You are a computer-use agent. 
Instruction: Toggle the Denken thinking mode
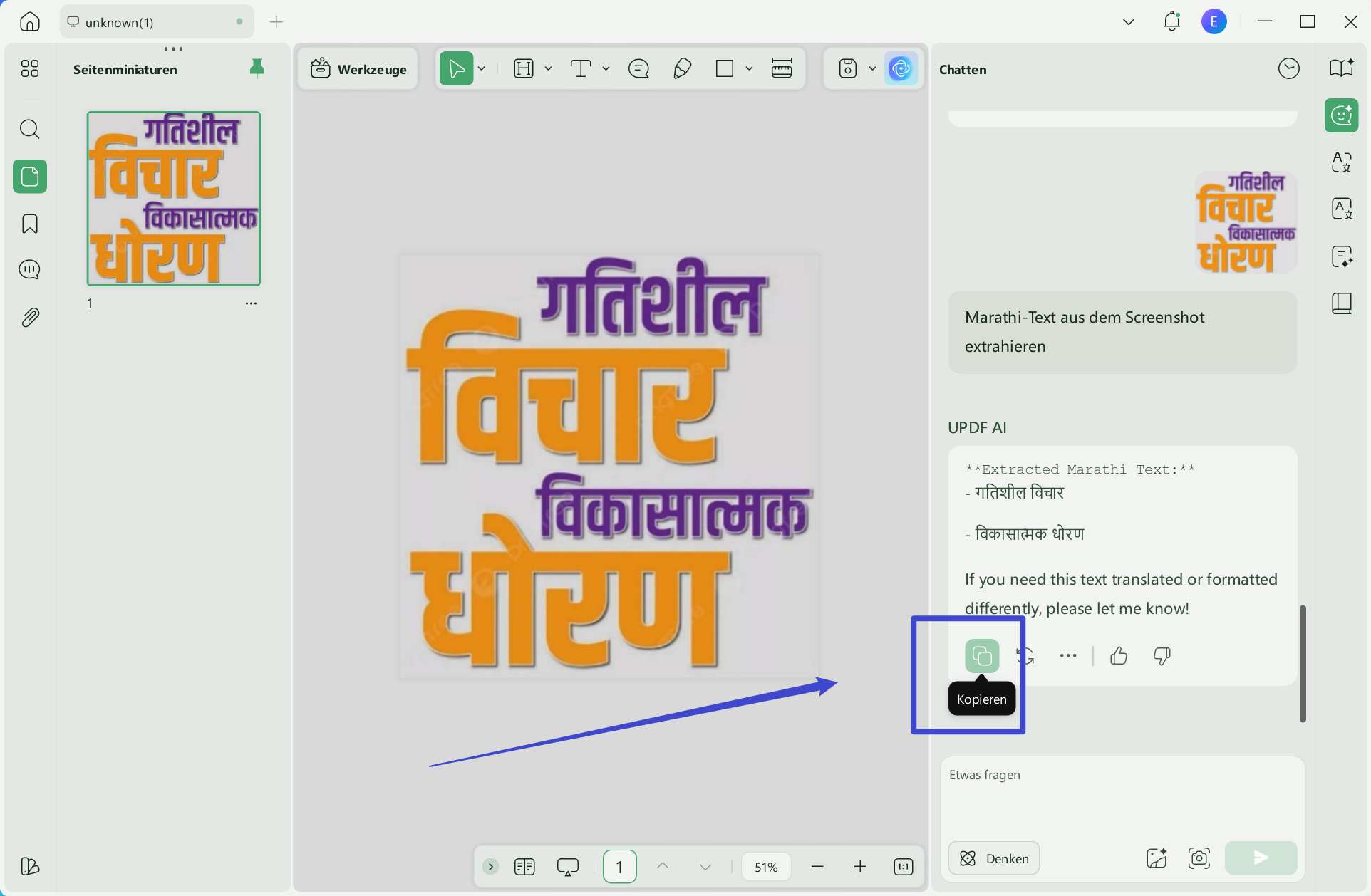[994, 858]
